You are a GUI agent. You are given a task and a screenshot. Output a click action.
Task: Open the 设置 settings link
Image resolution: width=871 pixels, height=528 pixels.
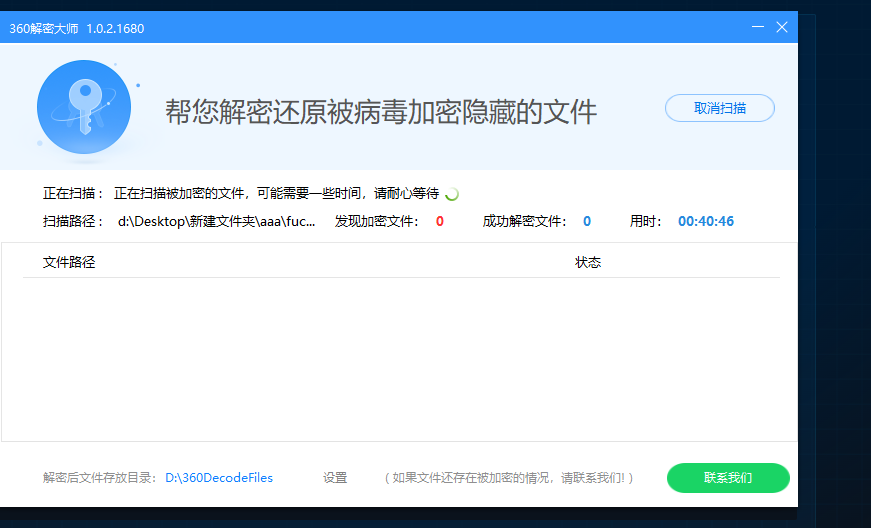point(335,477)
